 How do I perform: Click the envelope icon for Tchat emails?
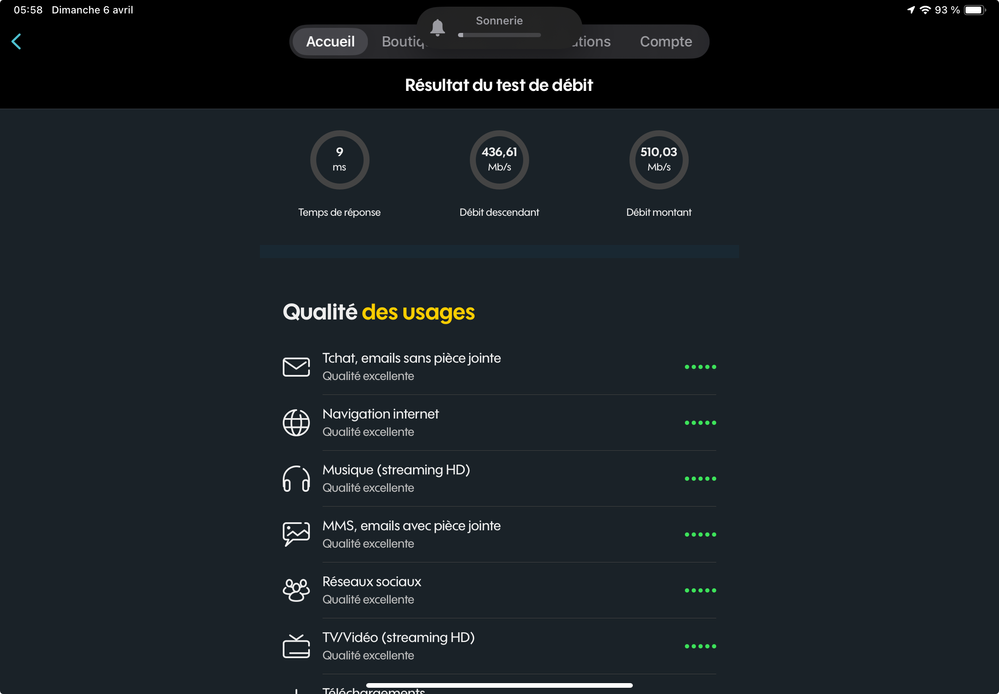pyautogui.click(x=296, y=367)
